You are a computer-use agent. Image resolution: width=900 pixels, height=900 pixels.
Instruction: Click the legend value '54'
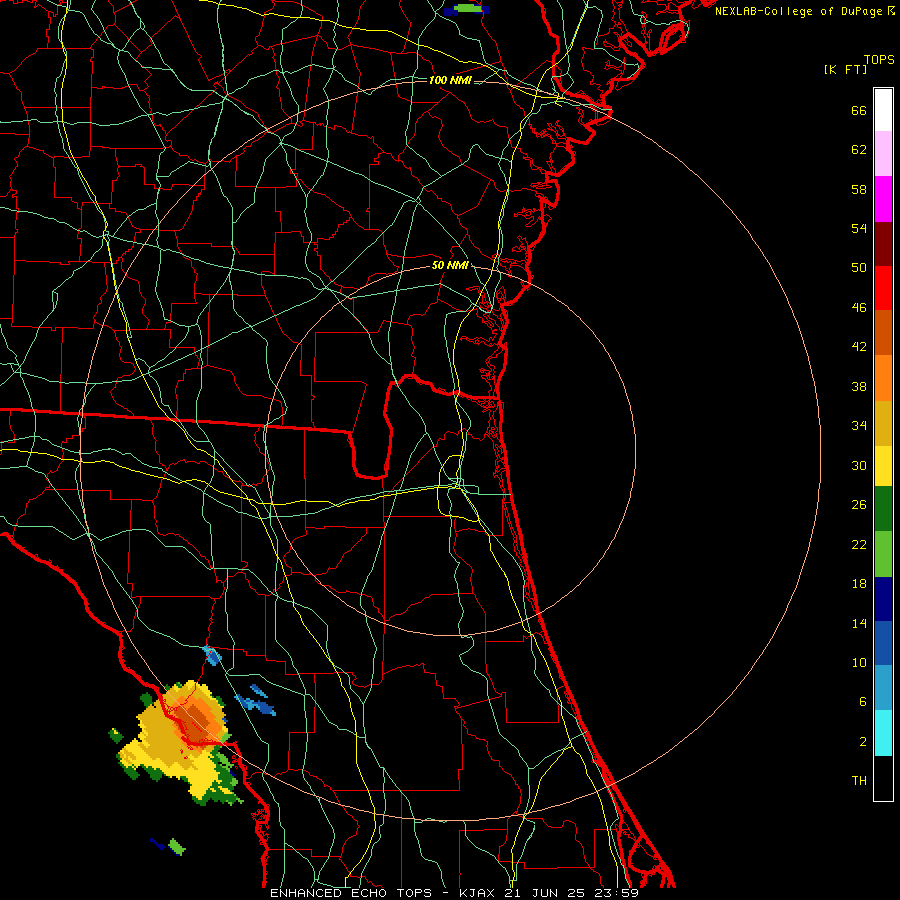pyautogui.click(x=859, y=228)
